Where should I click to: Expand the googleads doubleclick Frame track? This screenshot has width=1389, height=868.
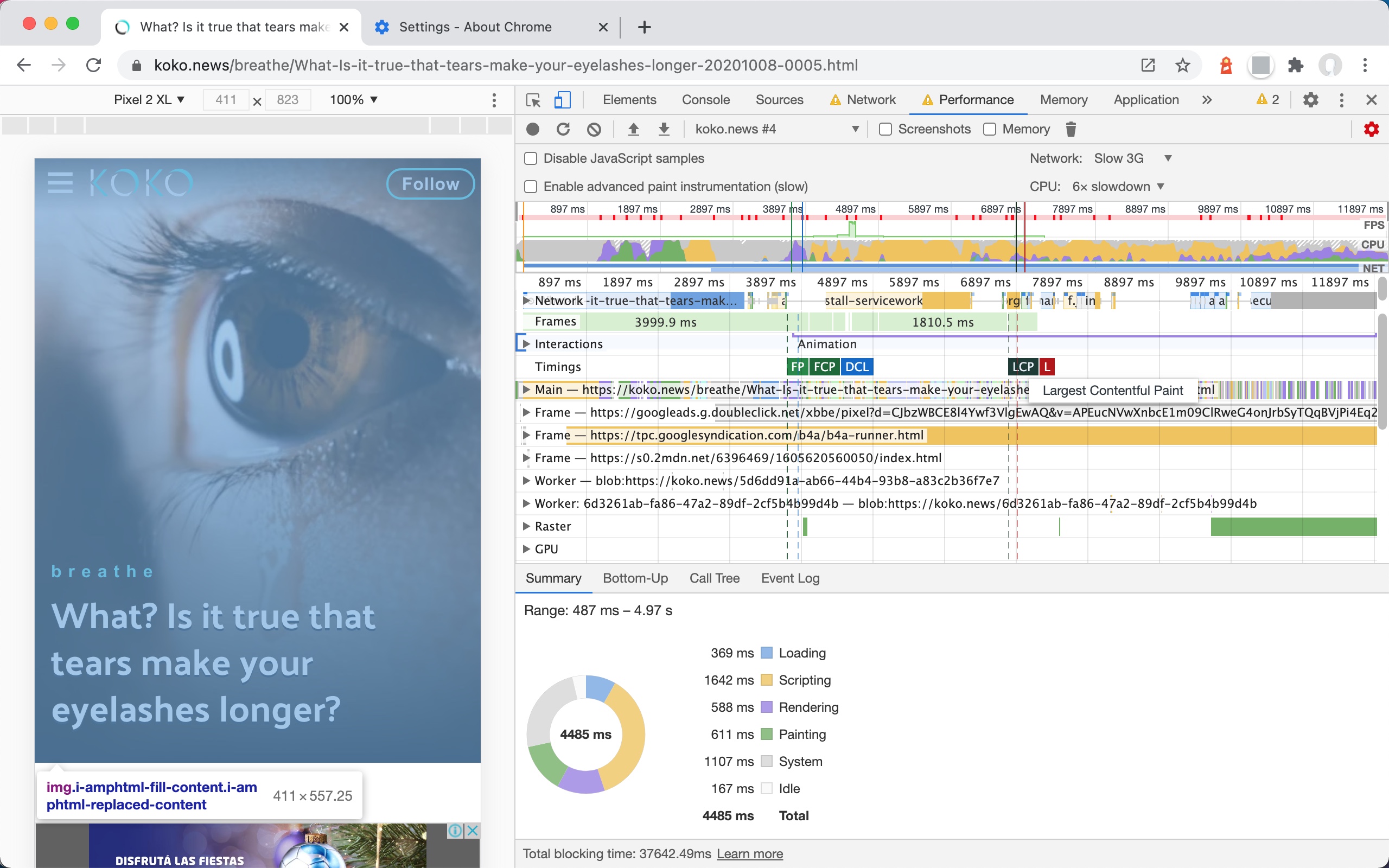(526, 412)
